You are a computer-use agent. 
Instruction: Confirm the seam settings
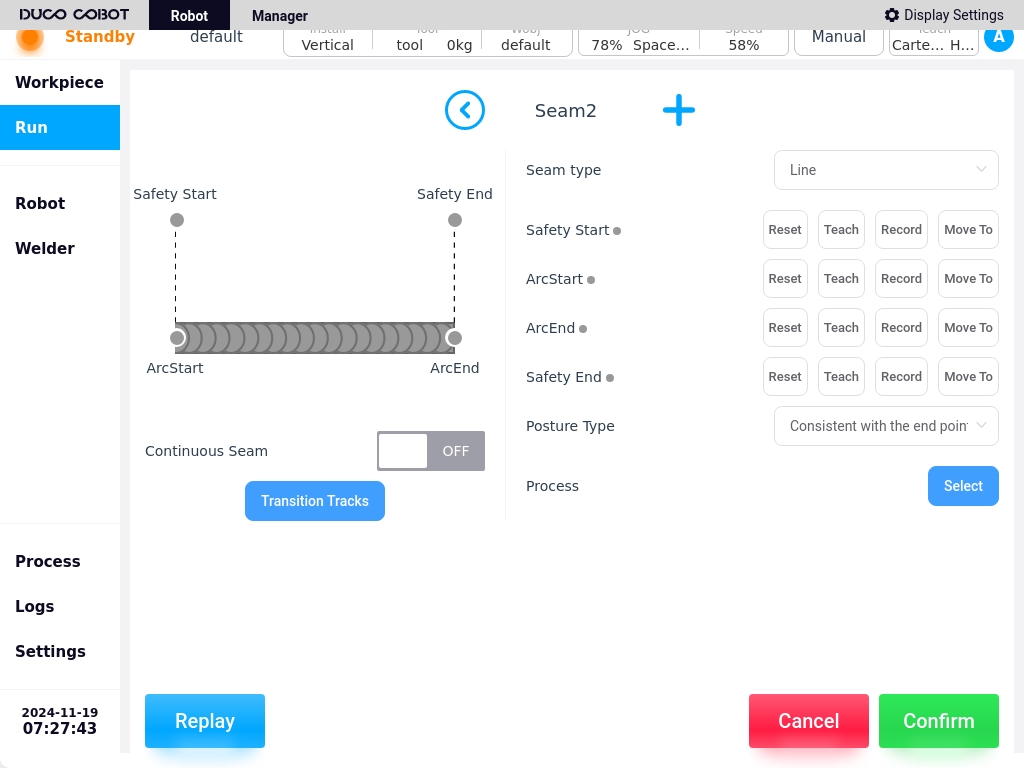938,721
